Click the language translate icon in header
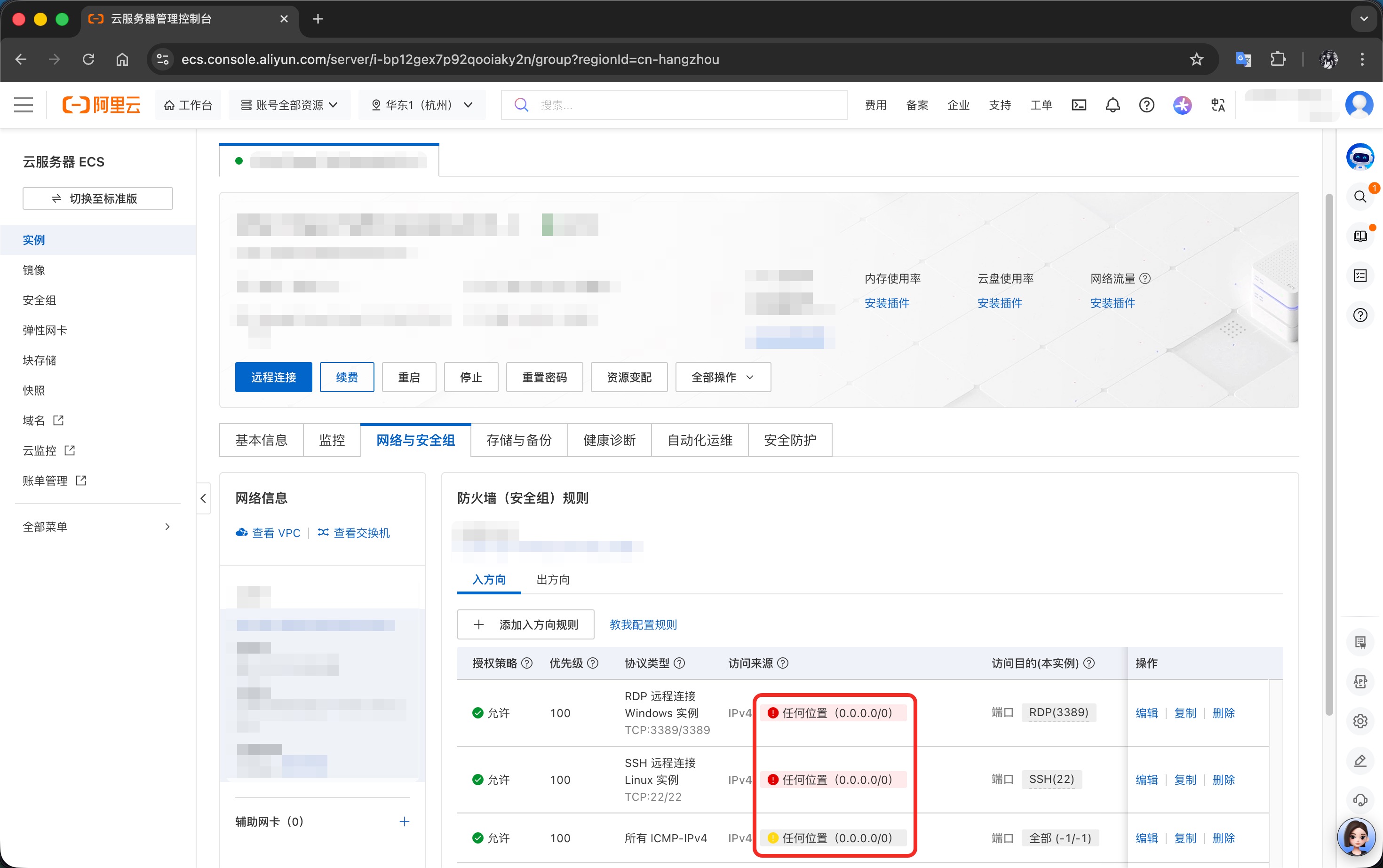This screenshot has height=868, width=1383. point(1217,105)
